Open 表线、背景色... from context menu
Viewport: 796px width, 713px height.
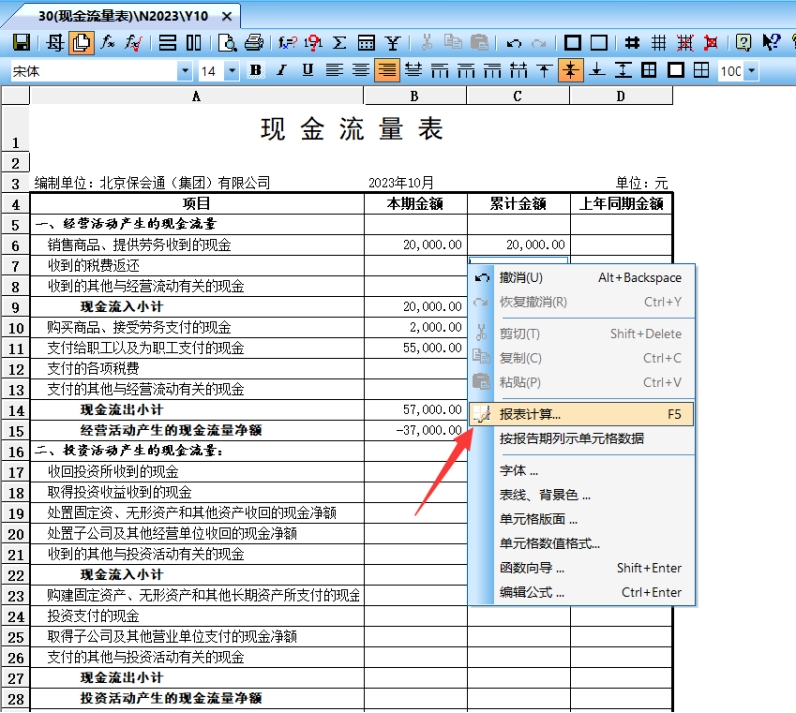[545, 495]
